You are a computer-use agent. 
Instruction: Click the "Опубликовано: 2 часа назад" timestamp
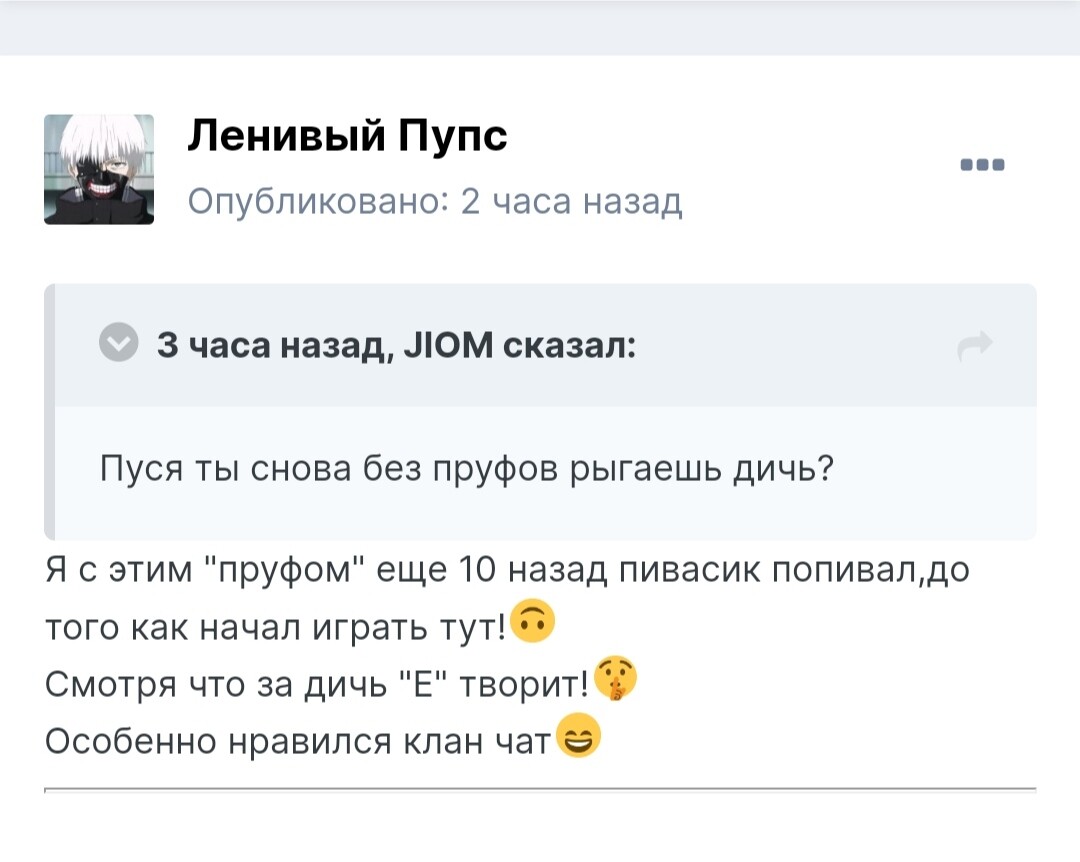[435, 201]
